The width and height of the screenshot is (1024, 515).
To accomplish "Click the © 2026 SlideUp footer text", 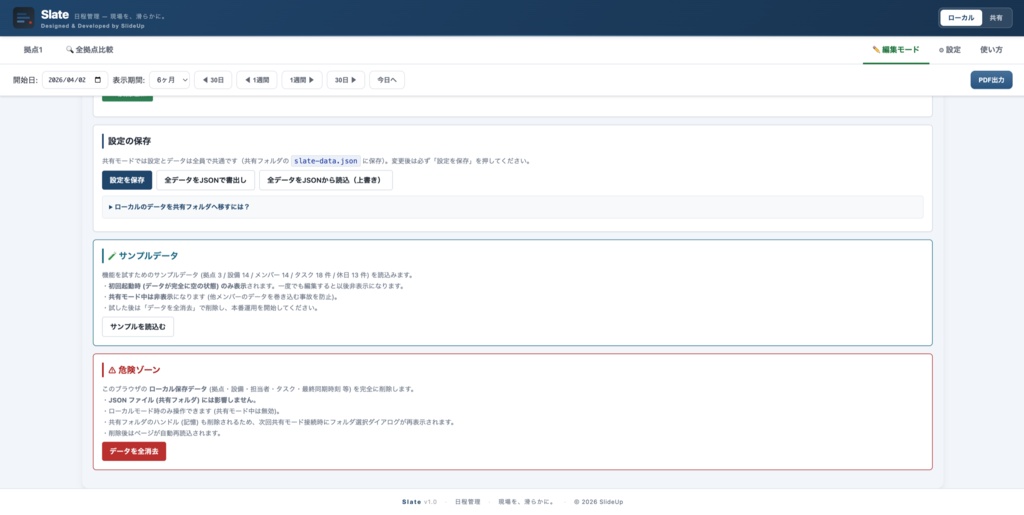I will pyautogui.click(x=598, y=502).
